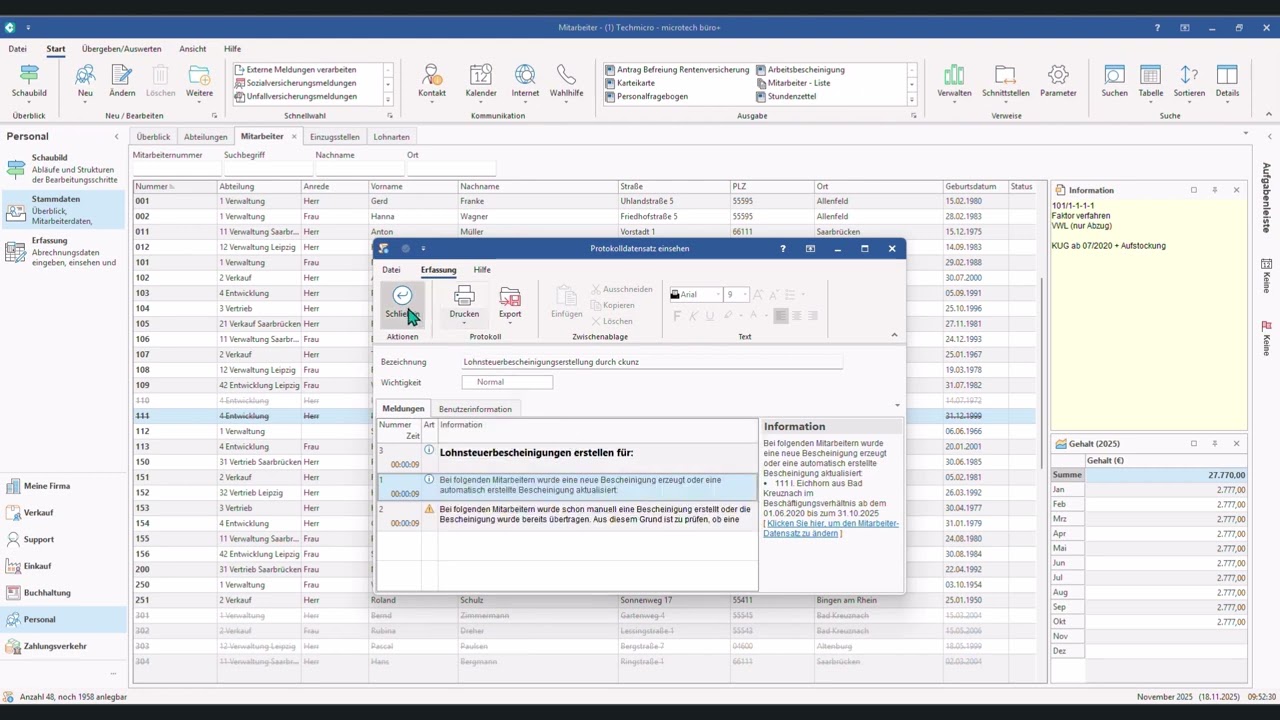Open Stammdaten in the Personal sidebar

click(x=64, y=210)
